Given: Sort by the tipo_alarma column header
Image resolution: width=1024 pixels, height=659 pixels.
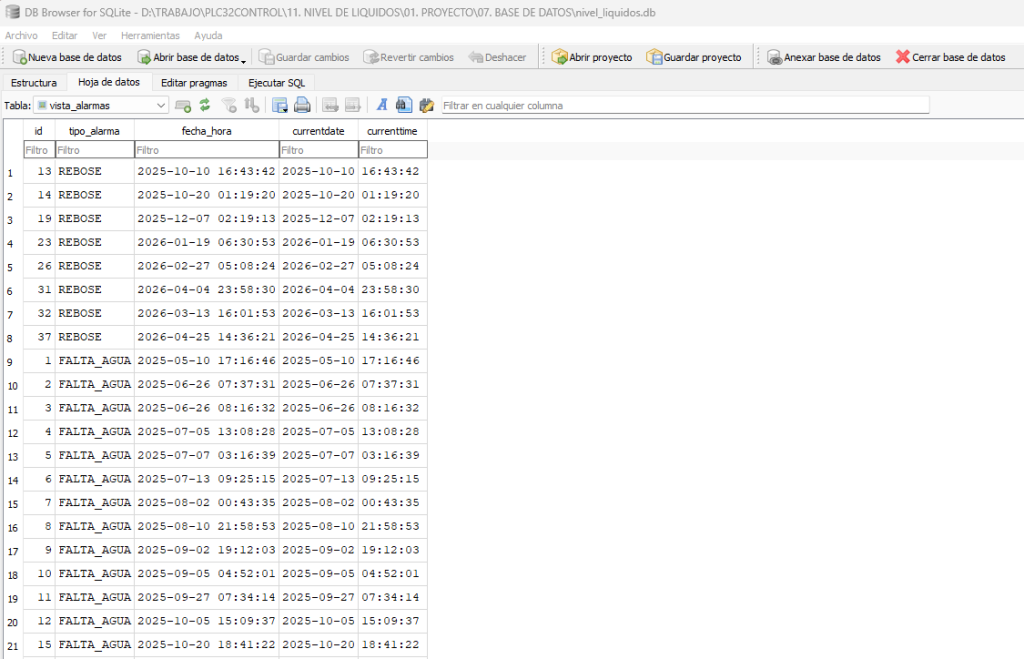Looking at the screenshot, I should point(95,131).
